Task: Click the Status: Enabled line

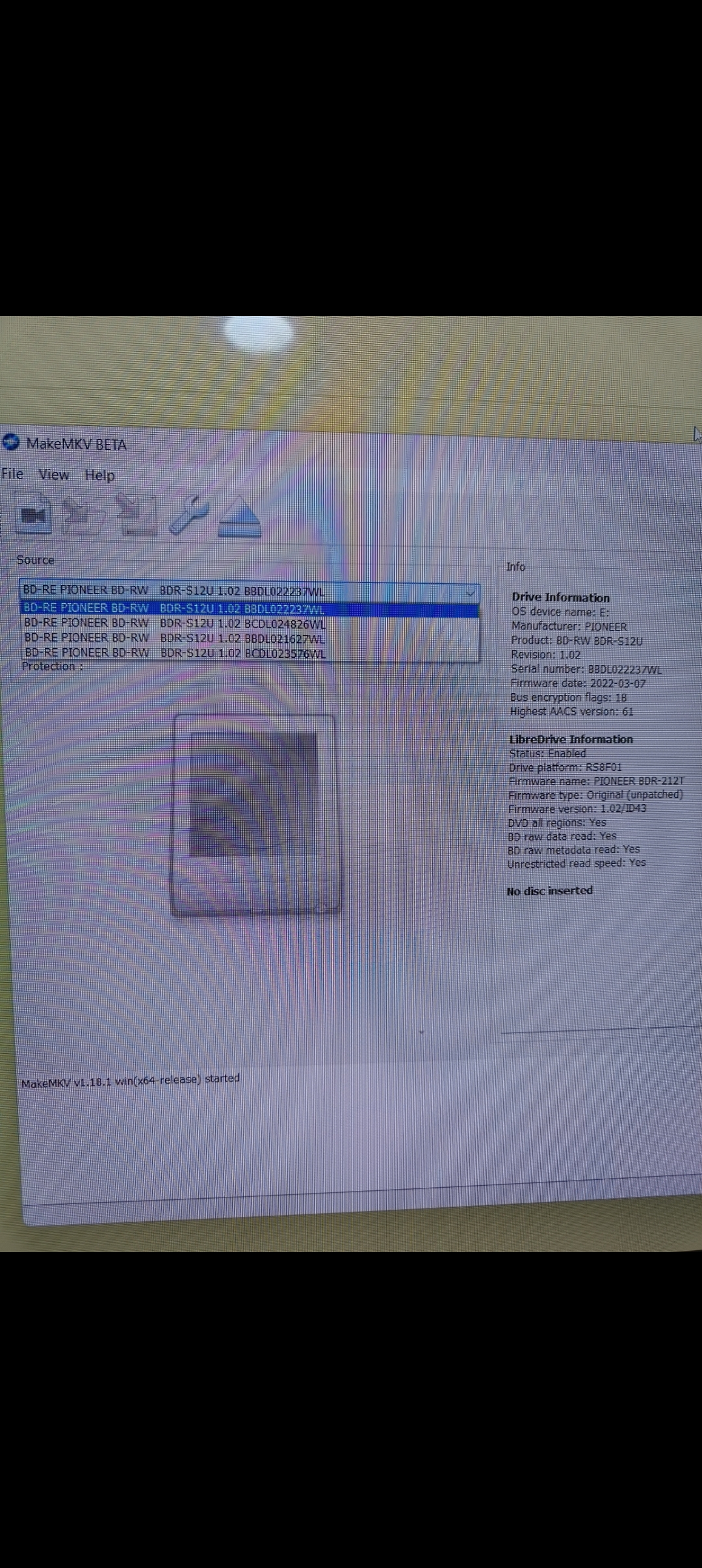Action: coord(547,753)
